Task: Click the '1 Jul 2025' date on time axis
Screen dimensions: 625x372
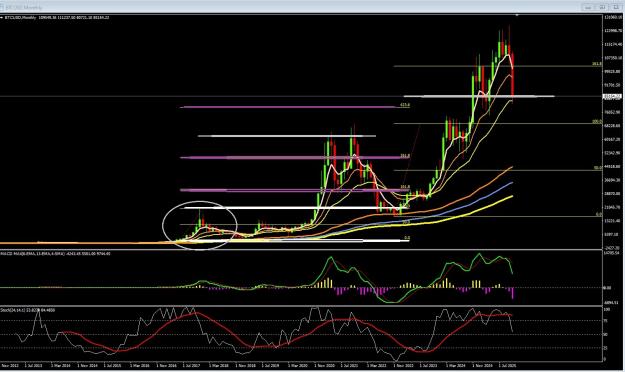Action: (507, 365)
